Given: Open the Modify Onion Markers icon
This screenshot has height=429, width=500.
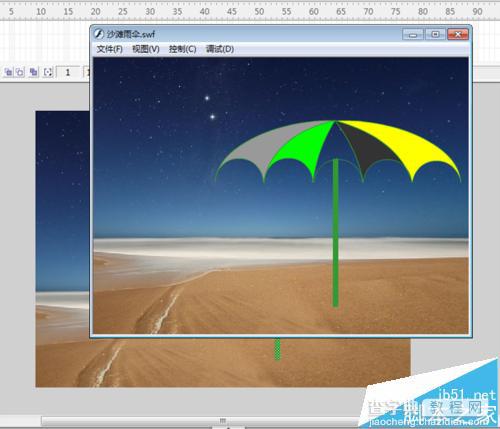Looking at the screenshot, I should coord(48,72).
